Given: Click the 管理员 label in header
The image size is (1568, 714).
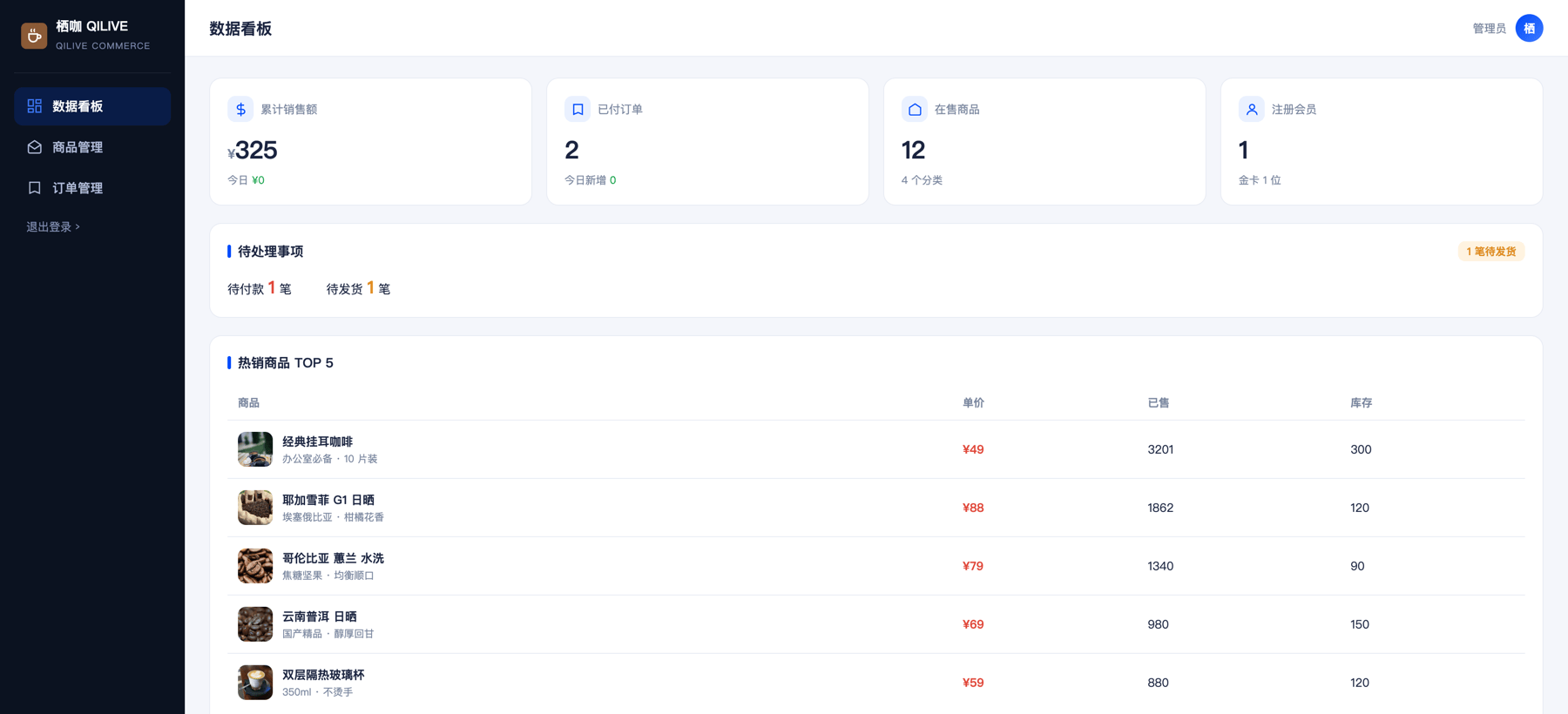Looking at the screenshot, I should [1490, 29].
